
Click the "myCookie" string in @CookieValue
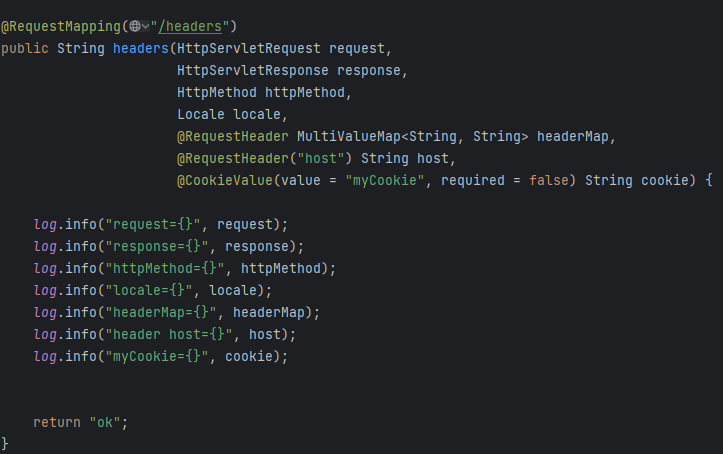[385, 181]
